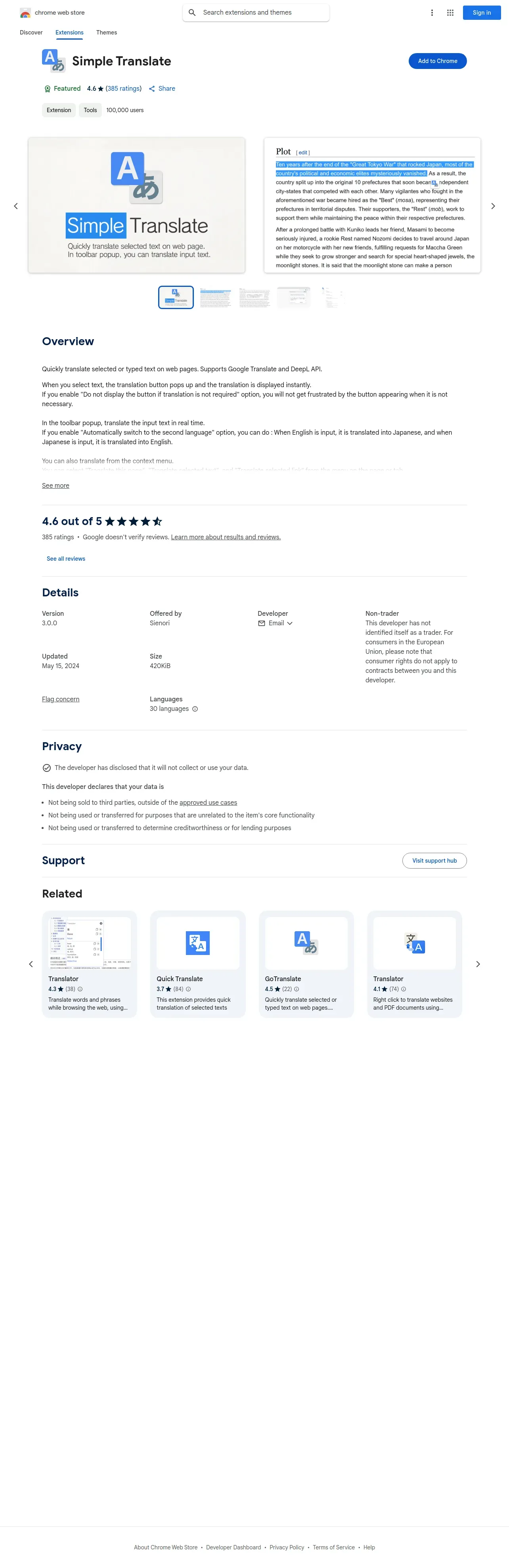Click info icon next to Translator 4.1 rating
Screen dimensions: 509x1568
point(404,989)
